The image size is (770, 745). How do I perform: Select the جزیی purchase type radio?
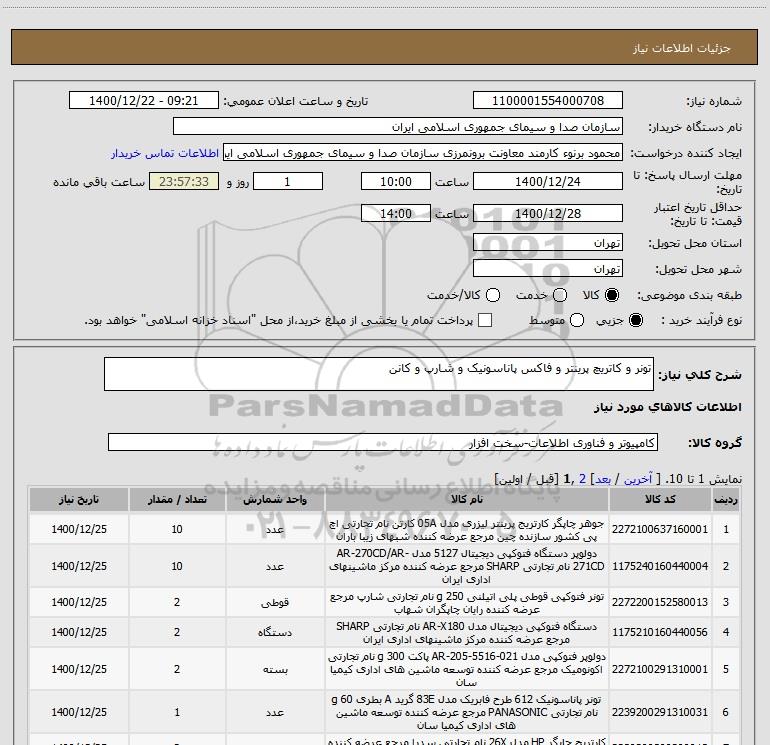(x=635, y=320)
